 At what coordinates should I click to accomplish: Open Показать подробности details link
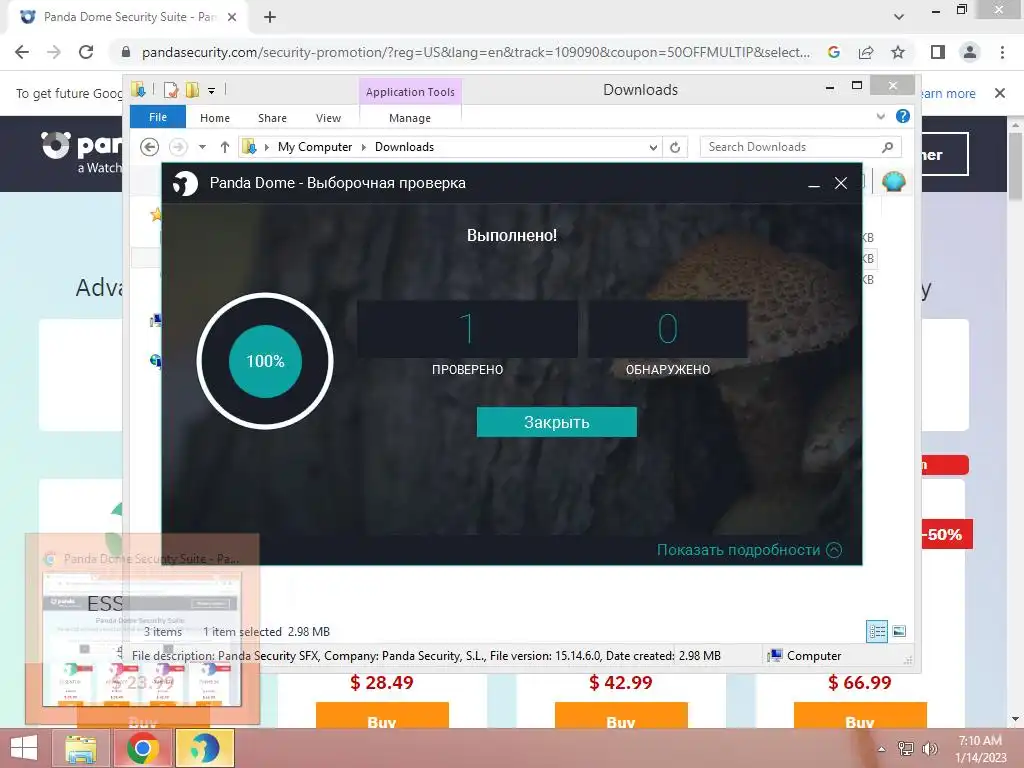pos(738,550)
